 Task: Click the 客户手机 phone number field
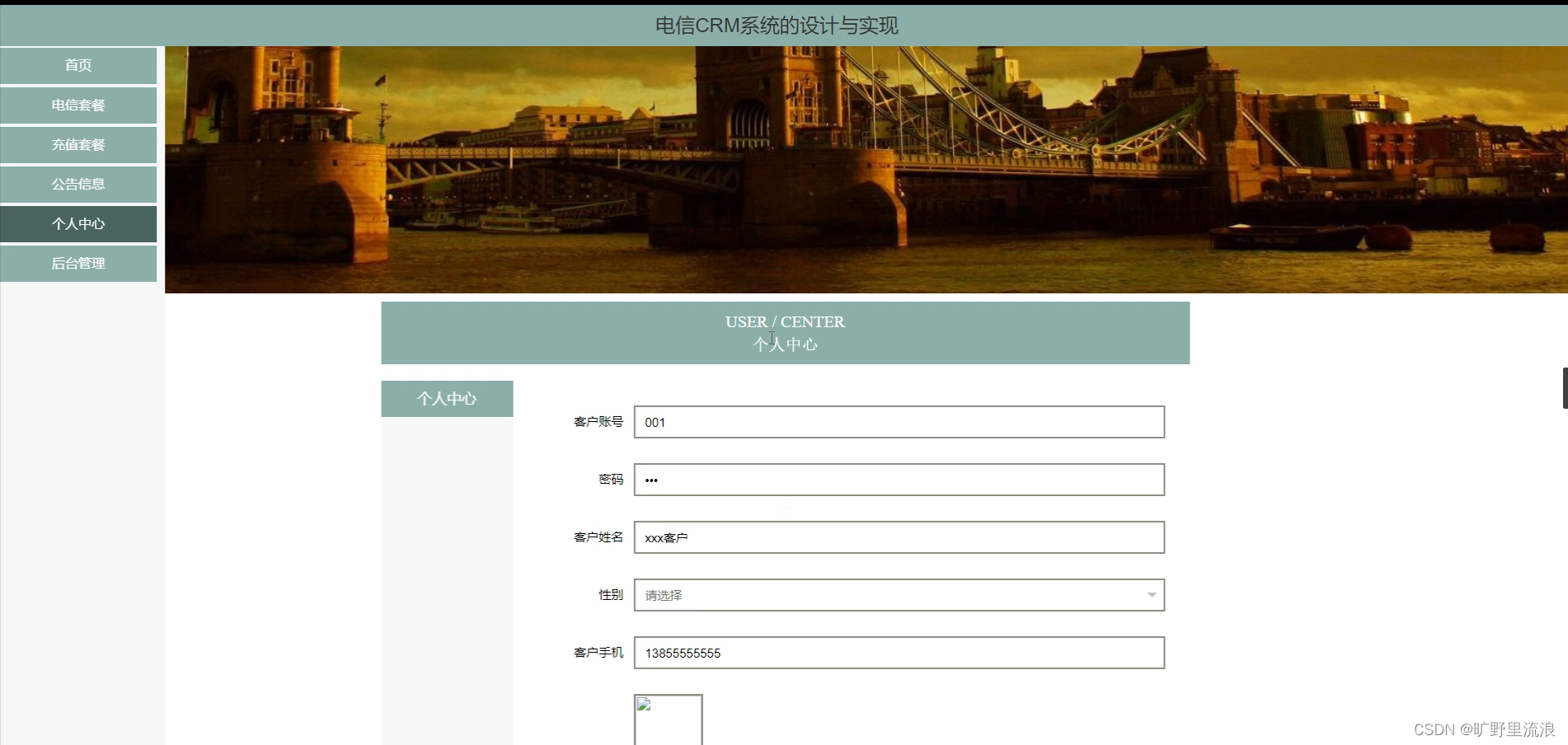pos(898,653)
